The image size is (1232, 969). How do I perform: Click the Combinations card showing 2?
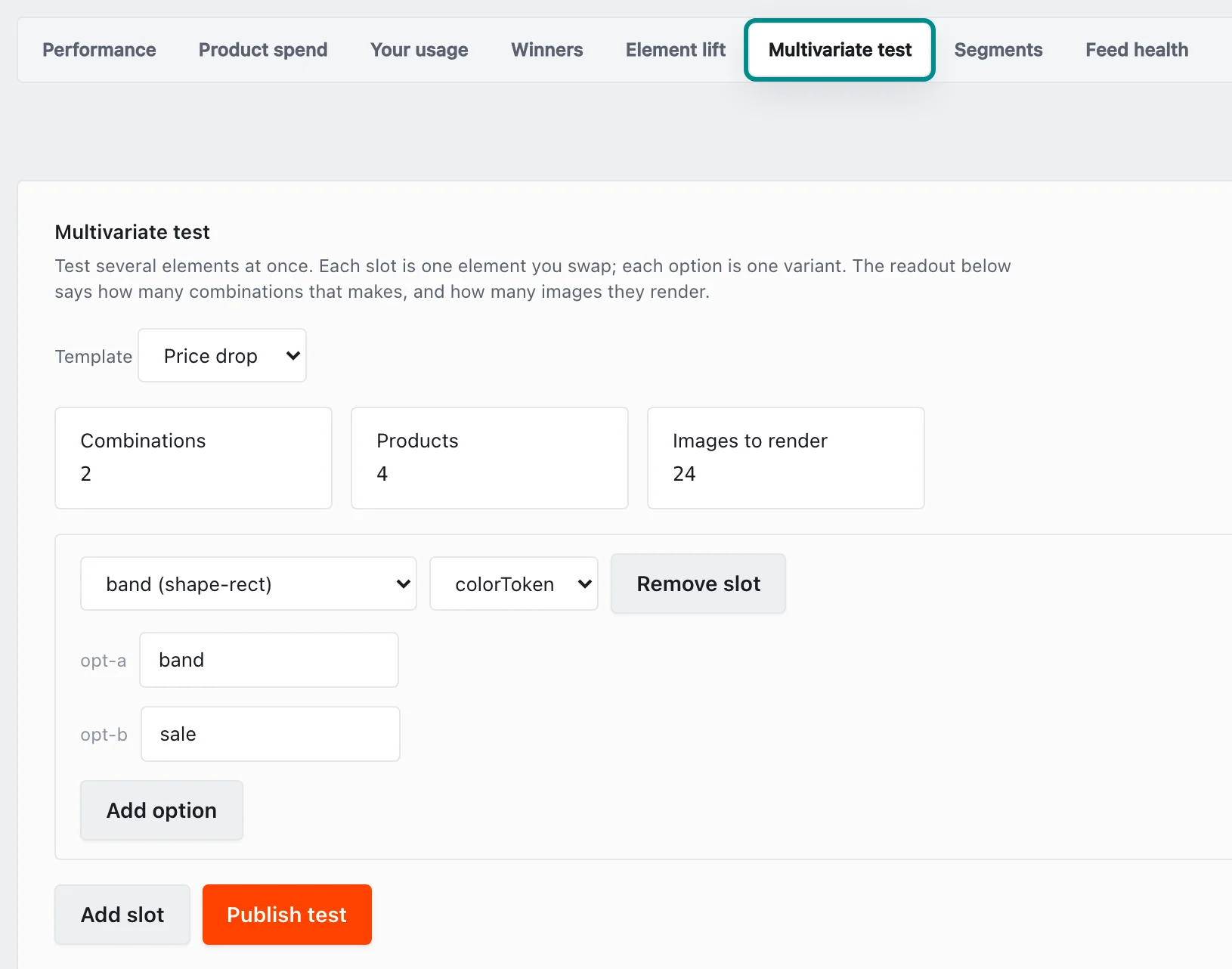pyautogui.click(x=193, y=458)
